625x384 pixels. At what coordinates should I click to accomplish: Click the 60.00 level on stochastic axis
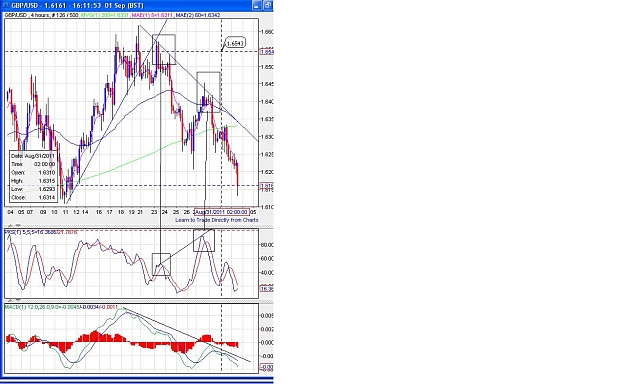pos(267,259)
